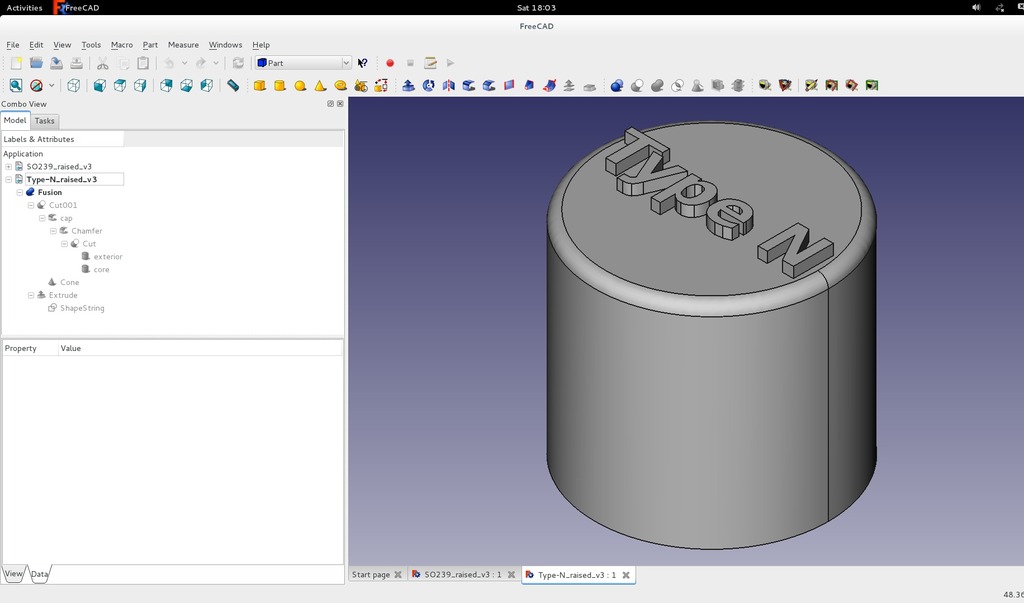Create a torus primitive
The width and height of the screenshot is (1024, 603).
coord(340,85)
